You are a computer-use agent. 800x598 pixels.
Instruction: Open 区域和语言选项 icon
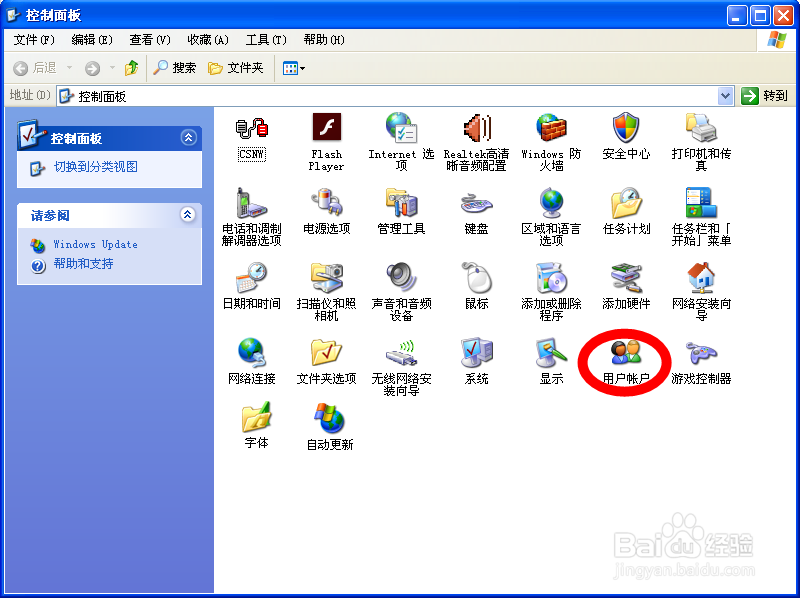(551, 203)
